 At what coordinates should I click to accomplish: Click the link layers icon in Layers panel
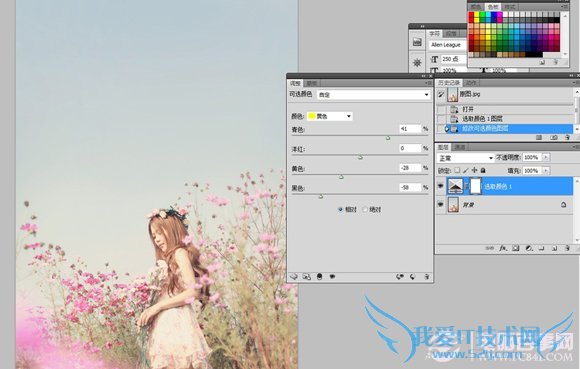(x=489, y=248)
